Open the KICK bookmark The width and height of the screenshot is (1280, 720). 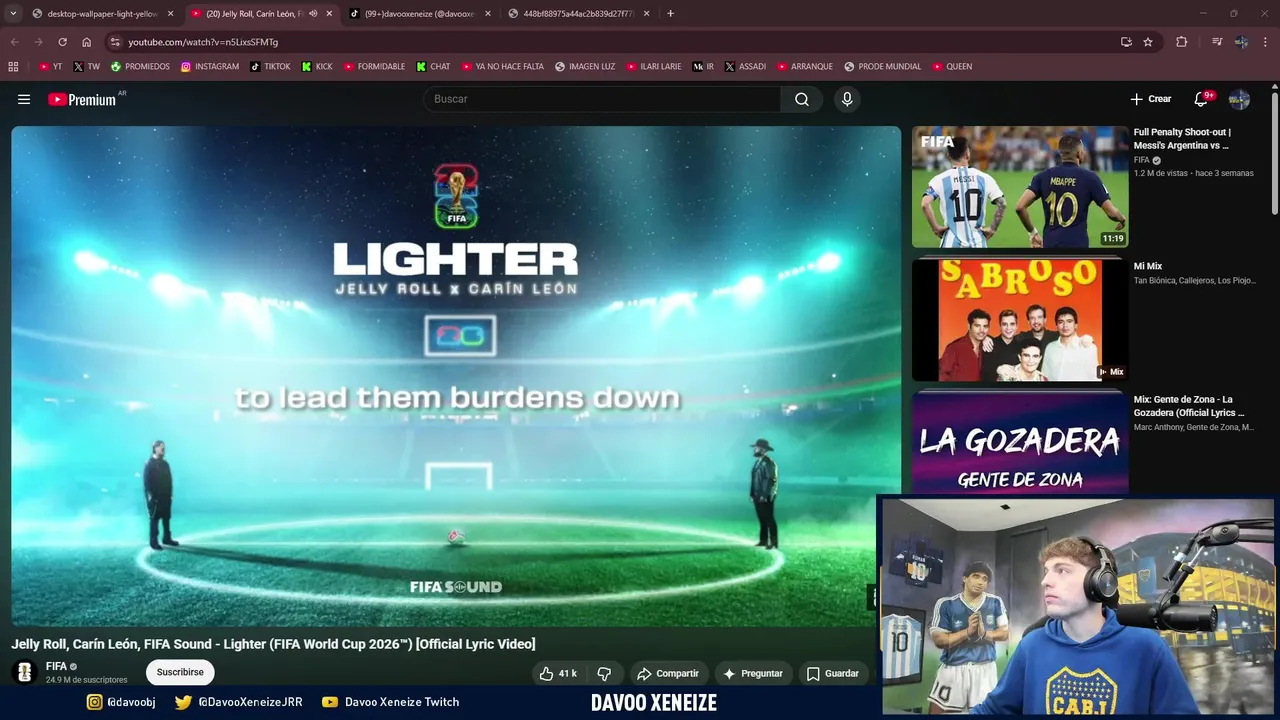317,67
